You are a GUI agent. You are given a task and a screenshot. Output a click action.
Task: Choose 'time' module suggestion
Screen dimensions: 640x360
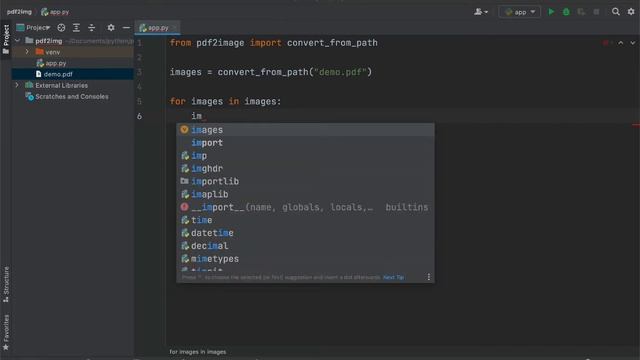pos(305,220)
